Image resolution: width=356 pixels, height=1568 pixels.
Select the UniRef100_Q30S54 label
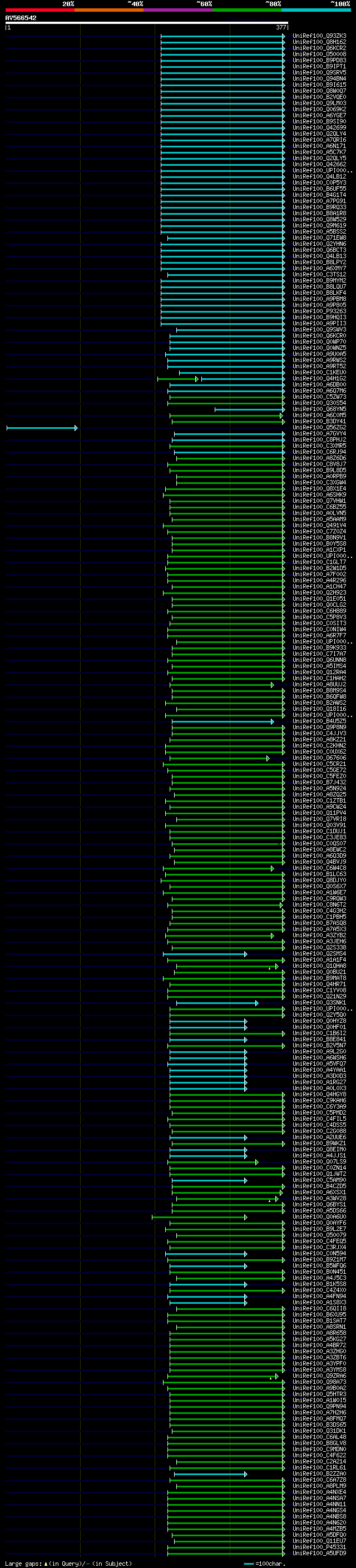[x=319, y=403]
